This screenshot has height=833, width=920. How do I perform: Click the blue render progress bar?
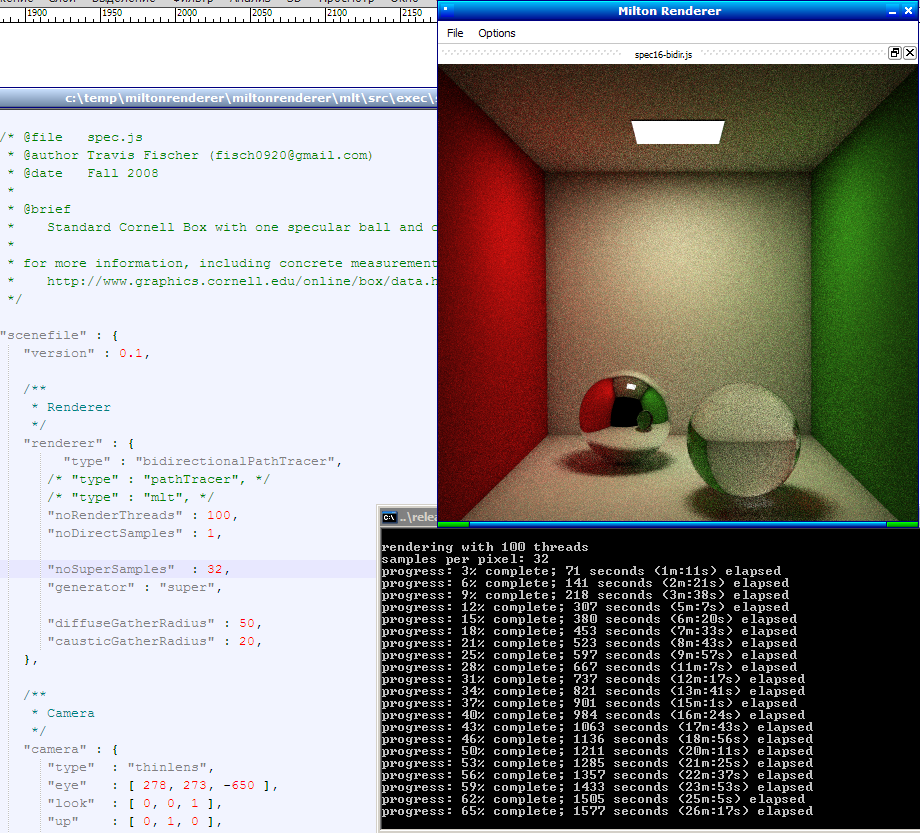point(677,523)
